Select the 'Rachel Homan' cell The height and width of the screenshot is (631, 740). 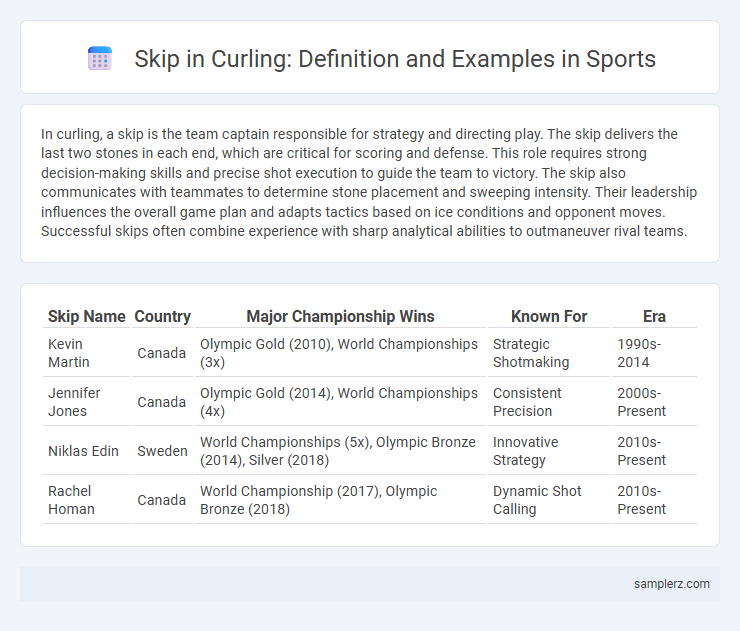click(86, 500)
